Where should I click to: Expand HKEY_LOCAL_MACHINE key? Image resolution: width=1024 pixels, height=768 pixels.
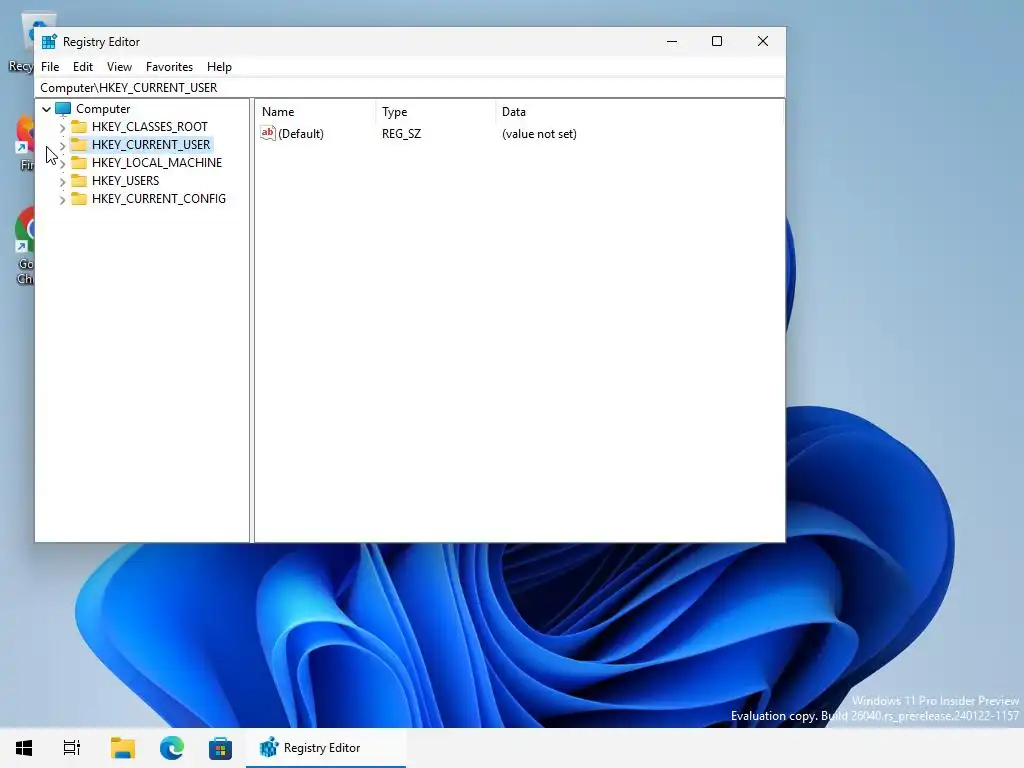click(63, 163)
